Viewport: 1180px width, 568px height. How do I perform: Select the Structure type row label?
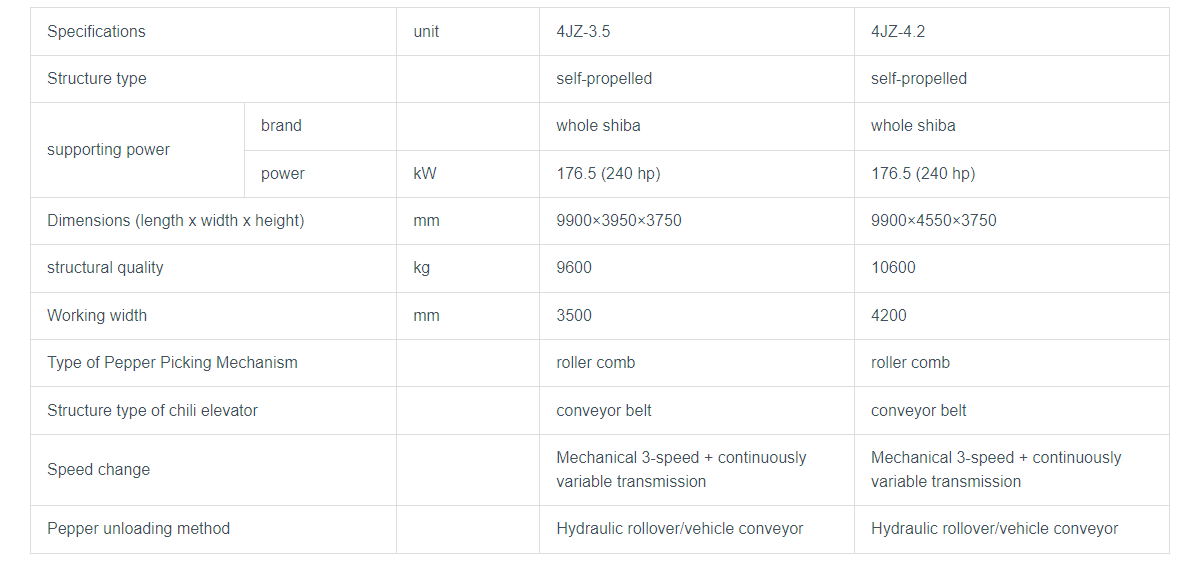[x=96, y=79]
